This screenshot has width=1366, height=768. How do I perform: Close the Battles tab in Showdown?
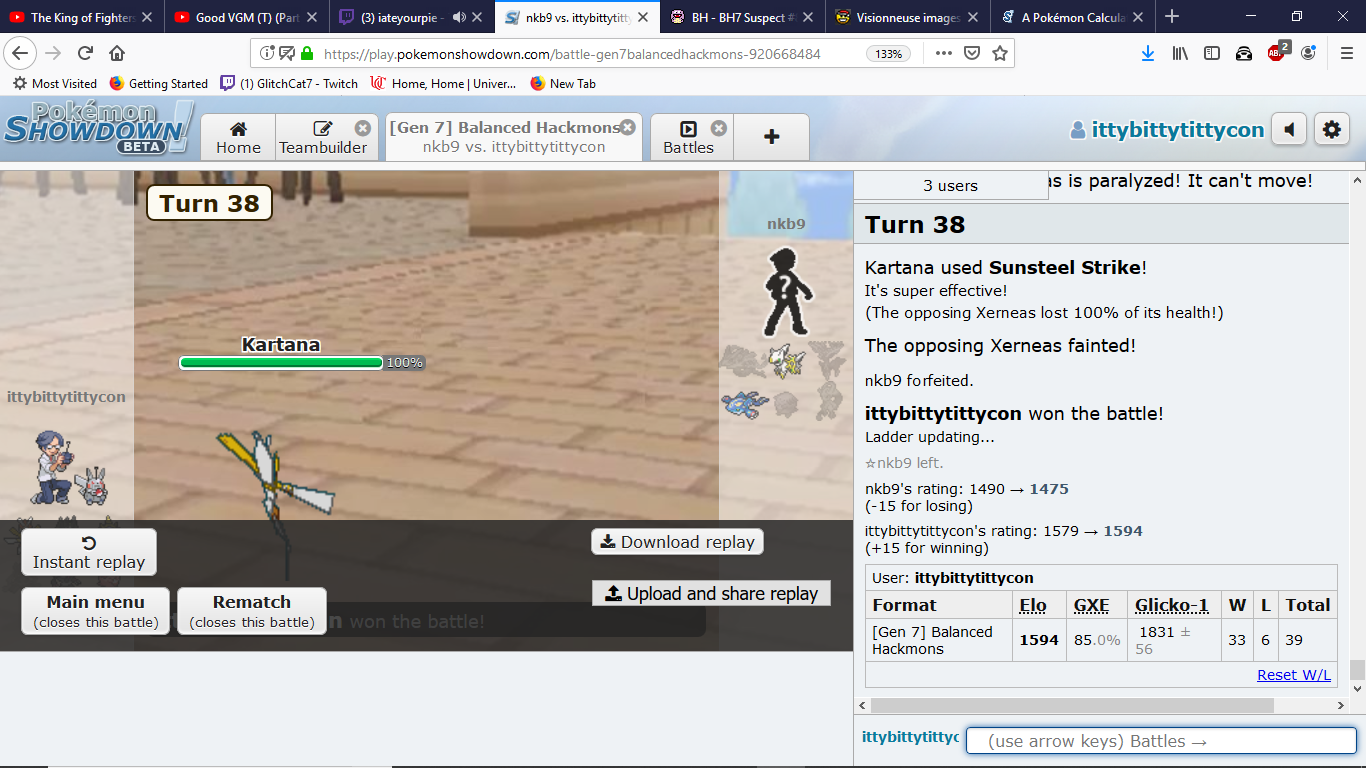(x=719, y=128)
